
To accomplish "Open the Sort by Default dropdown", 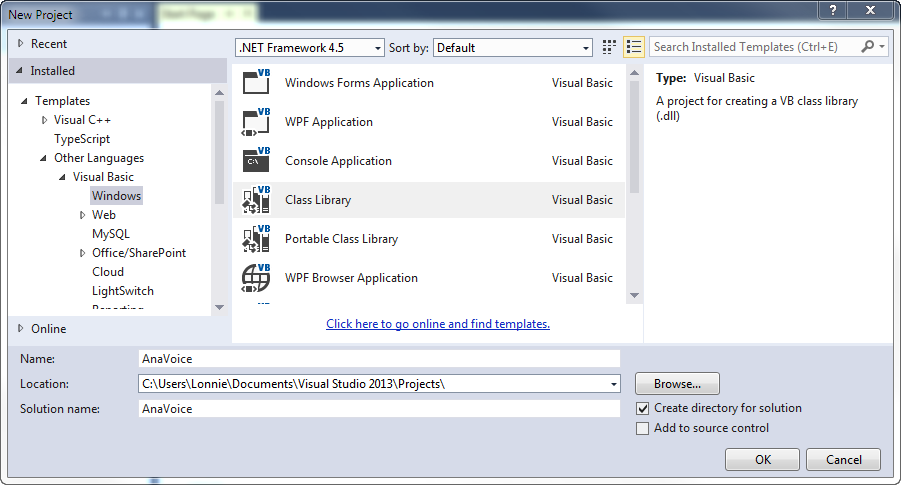I will coord(513,47).
